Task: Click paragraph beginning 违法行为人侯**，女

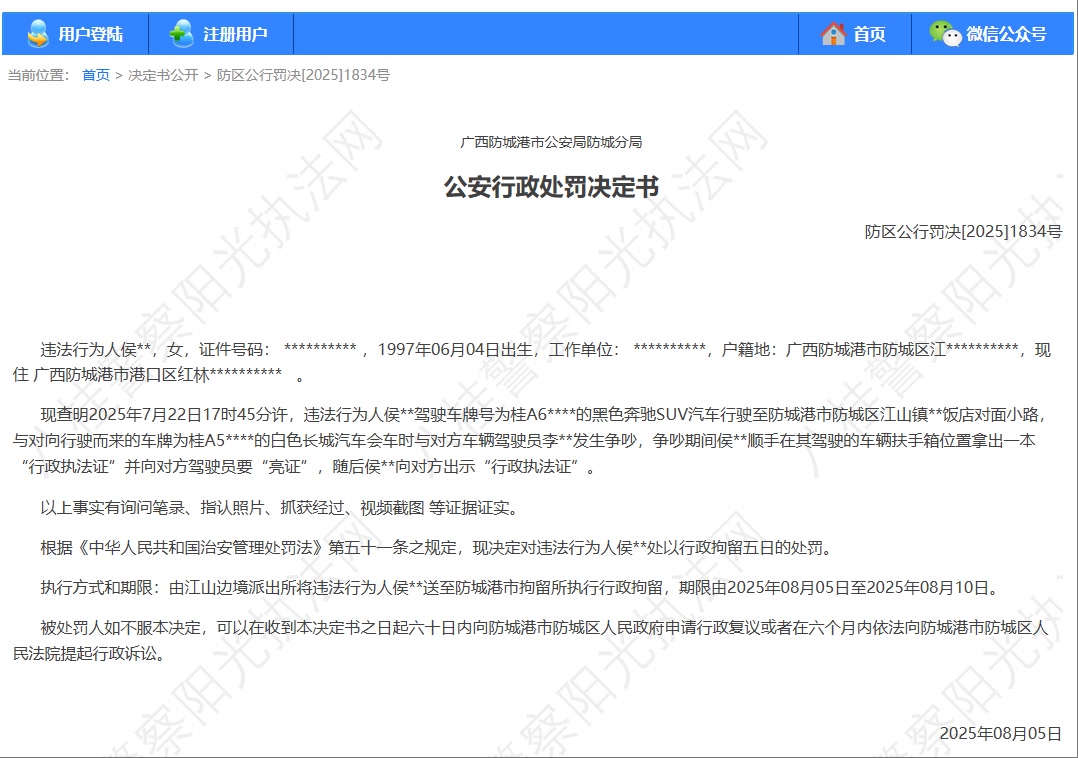Action: coord(532,362)
